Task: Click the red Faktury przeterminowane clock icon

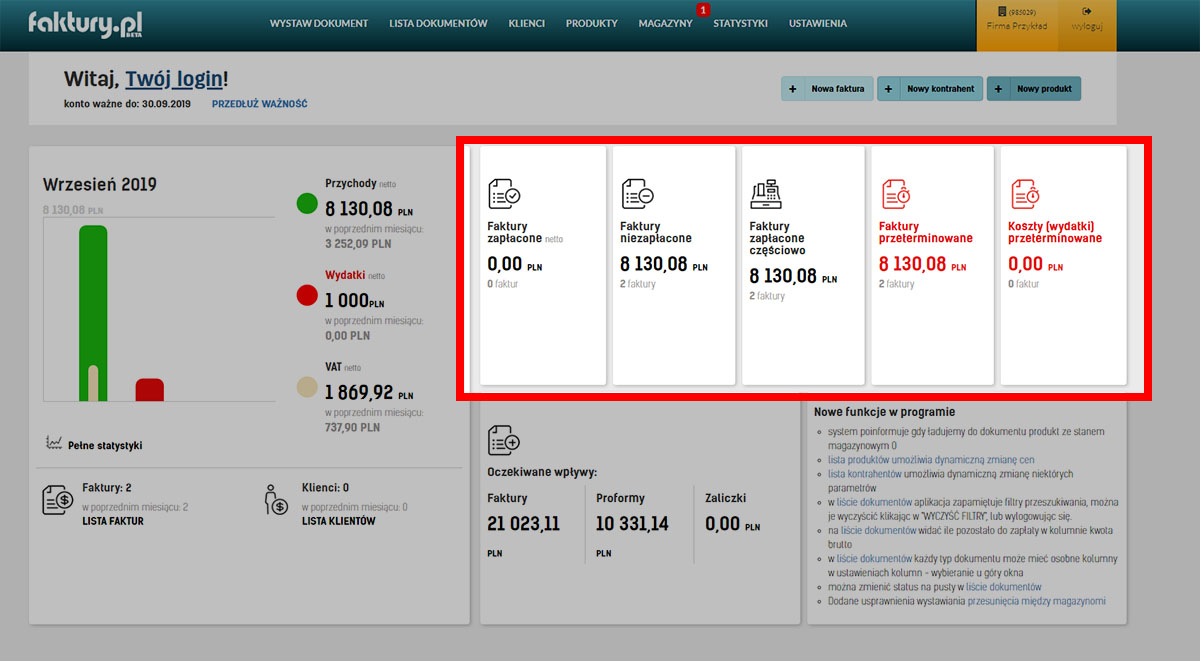Action: point(896,193)
